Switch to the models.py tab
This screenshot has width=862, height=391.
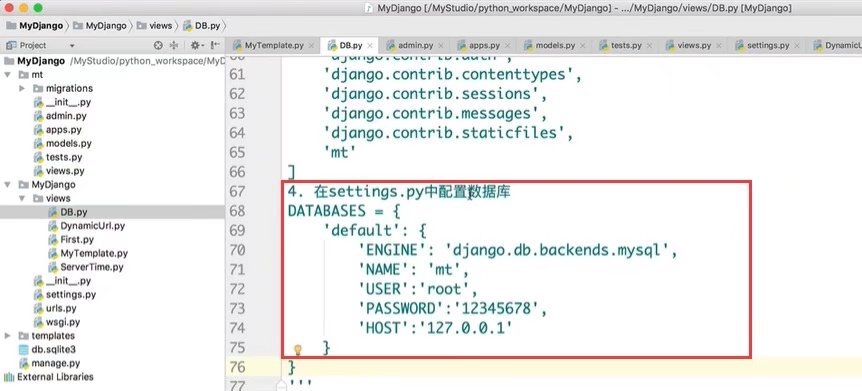pyautogui.click(x=555, y=45)
